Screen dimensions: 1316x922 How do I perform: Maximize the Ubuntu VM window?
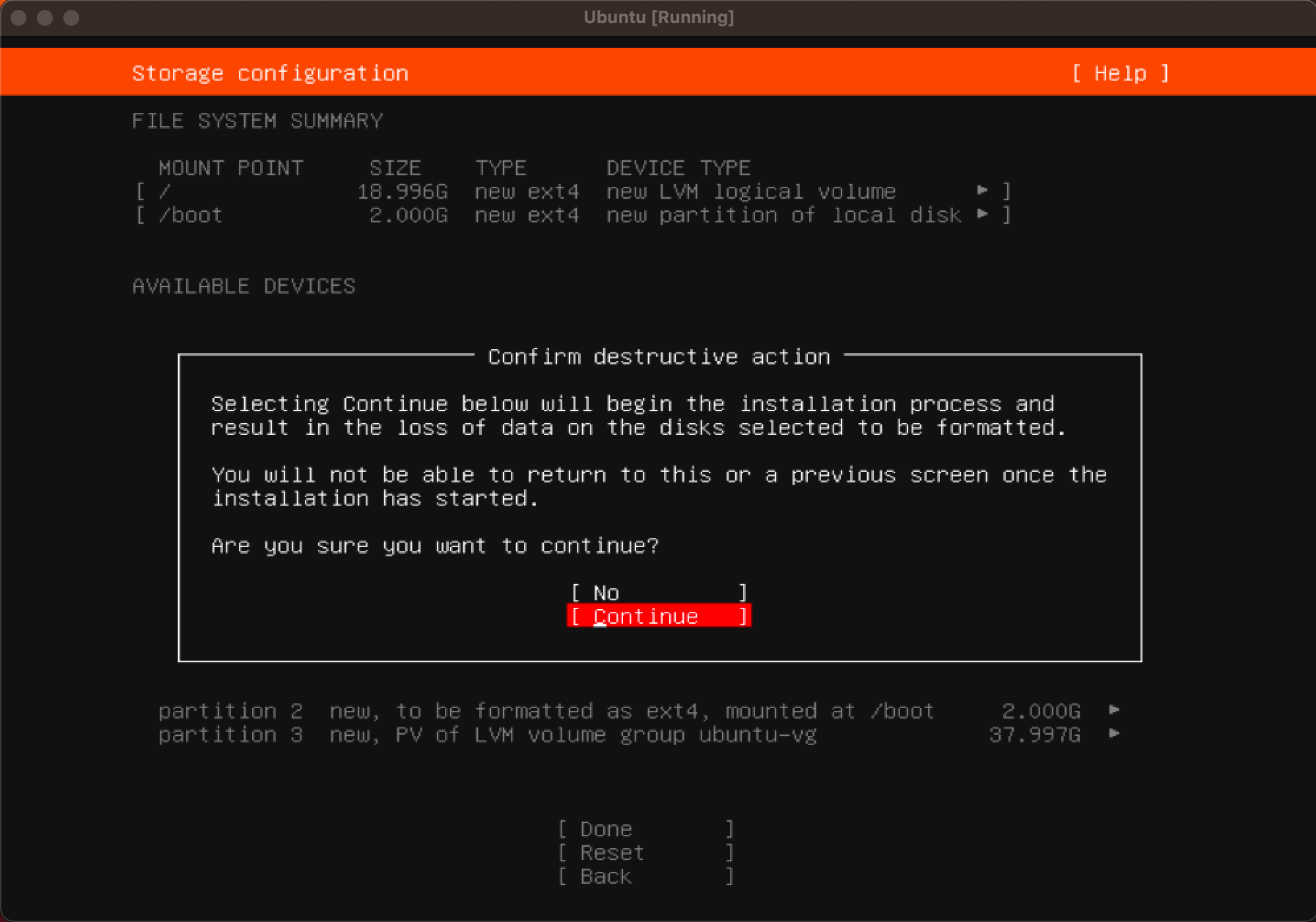pyautogui.click(x=71, y=18)
